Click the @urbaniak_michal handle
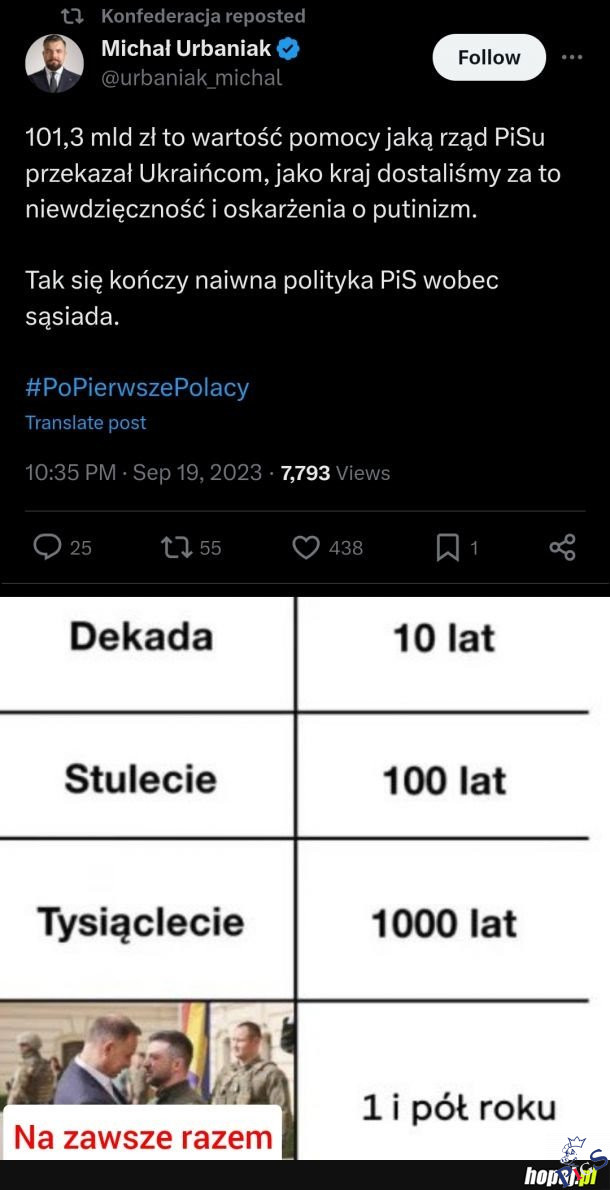 click(192, 77)
